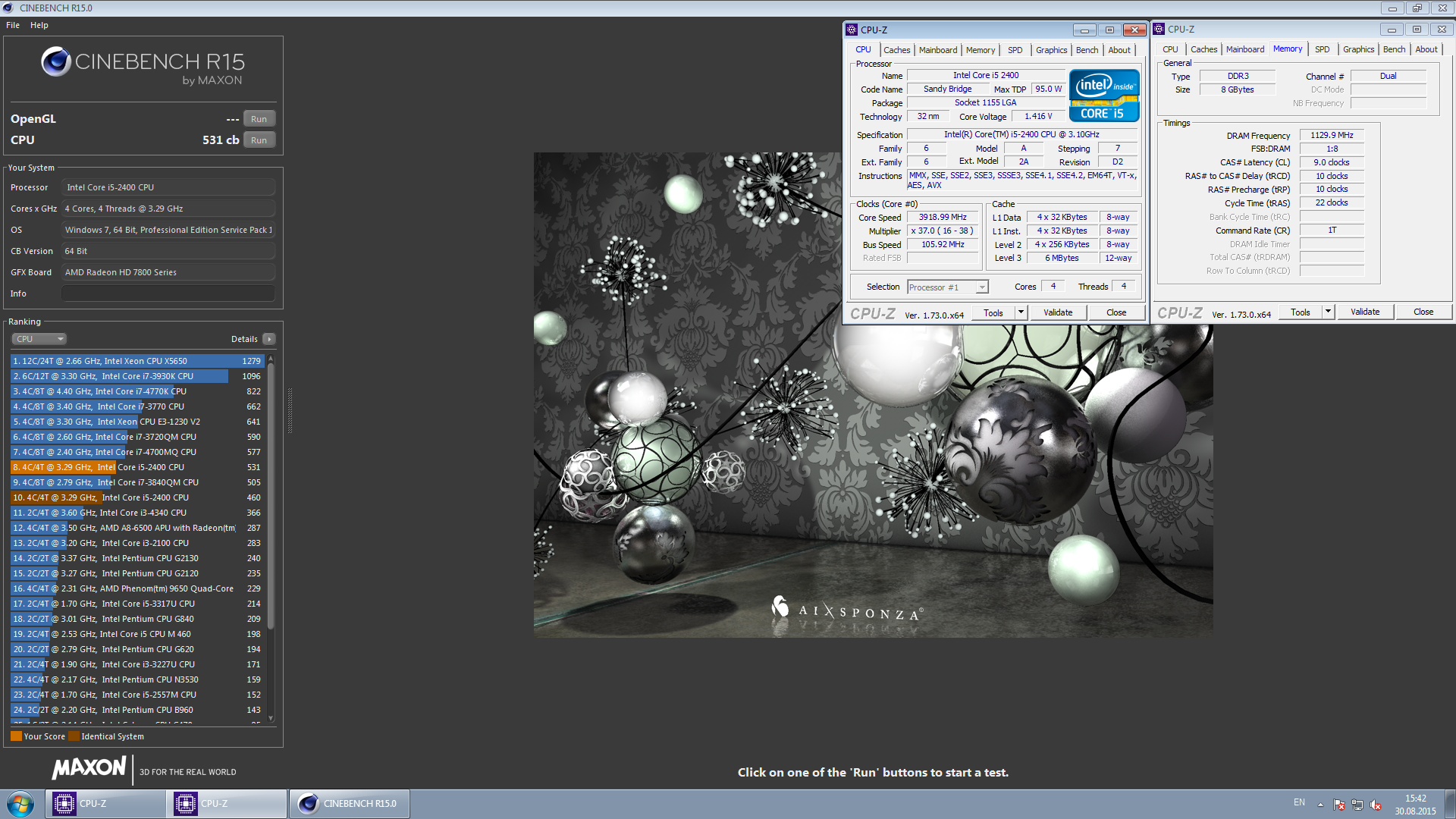Switch to CPU tab in right CPU-Z
Image resolution: width=1456 pixels, height=819 pixels.
click(x=1170, y=49)
